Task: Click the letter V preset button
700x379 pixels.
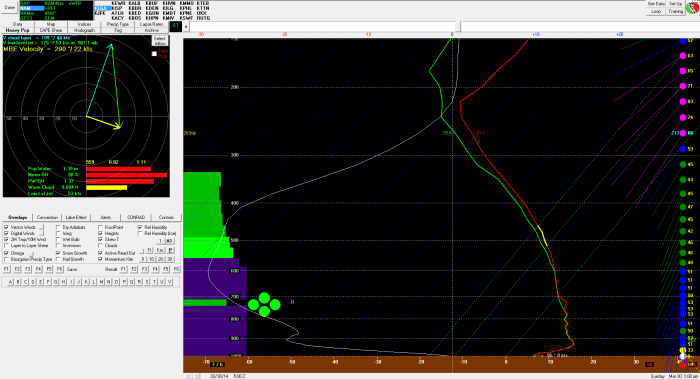Action: pyautogui.click(x=170, y=282)
